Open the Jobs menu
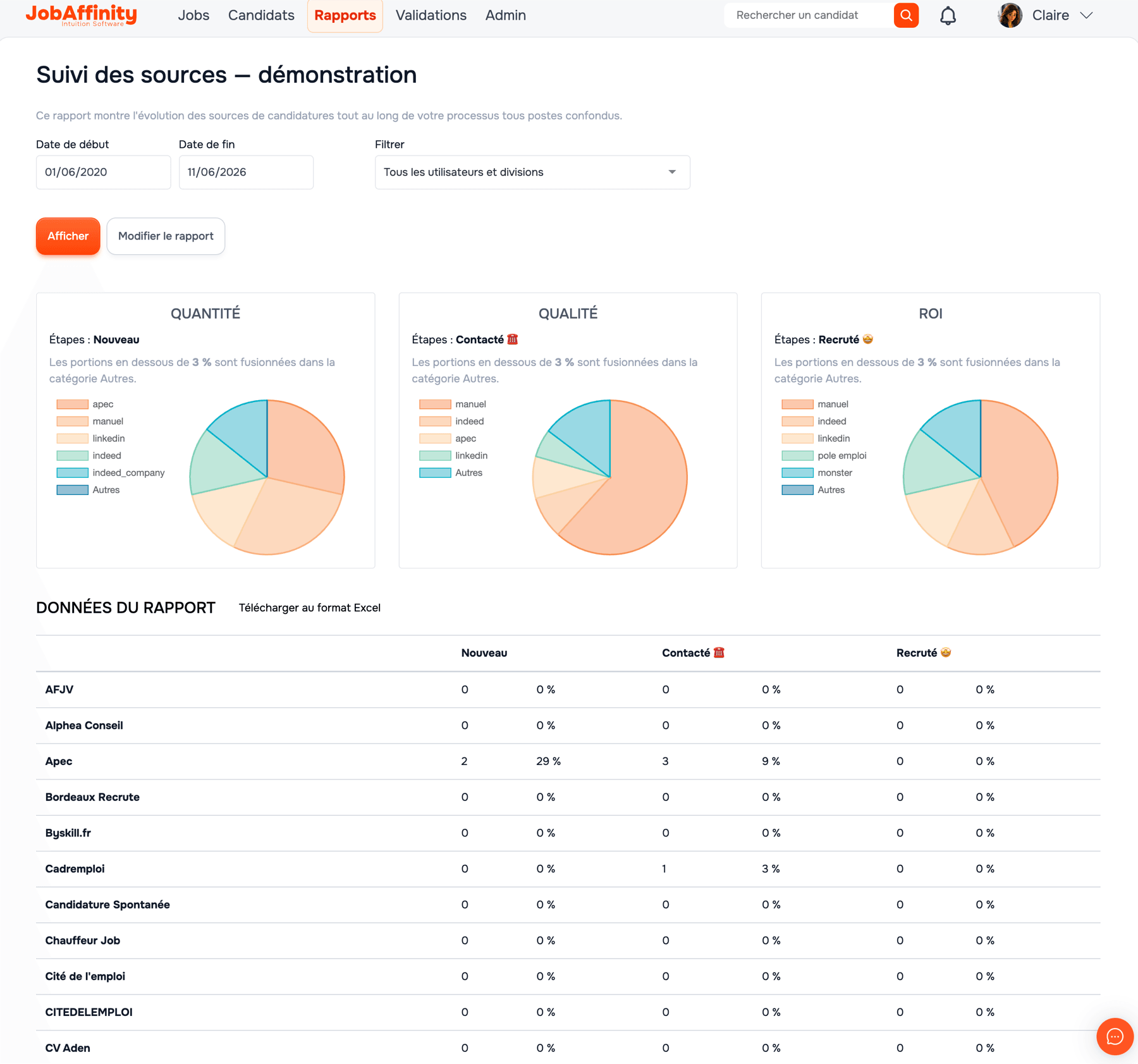Image resolution: width=1138 pixels, height=1064 pixels. tap(193, 15)
